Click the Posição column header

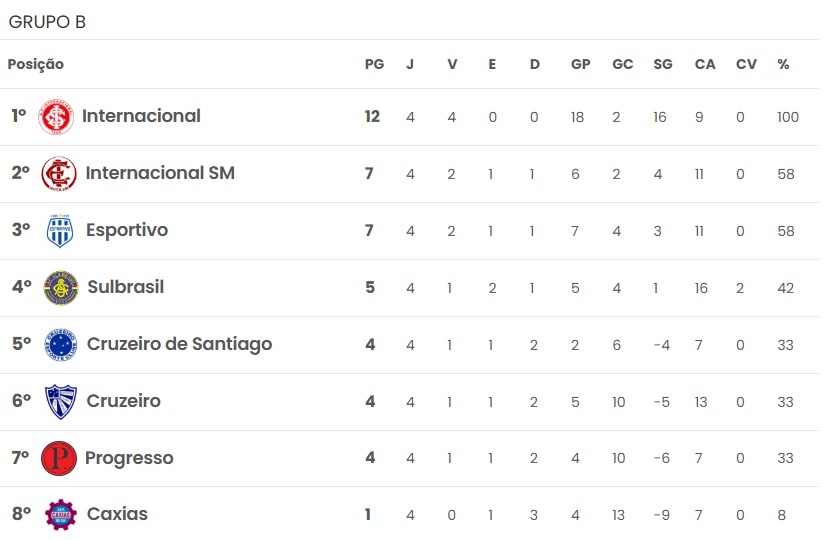click(x=36, y=64)
